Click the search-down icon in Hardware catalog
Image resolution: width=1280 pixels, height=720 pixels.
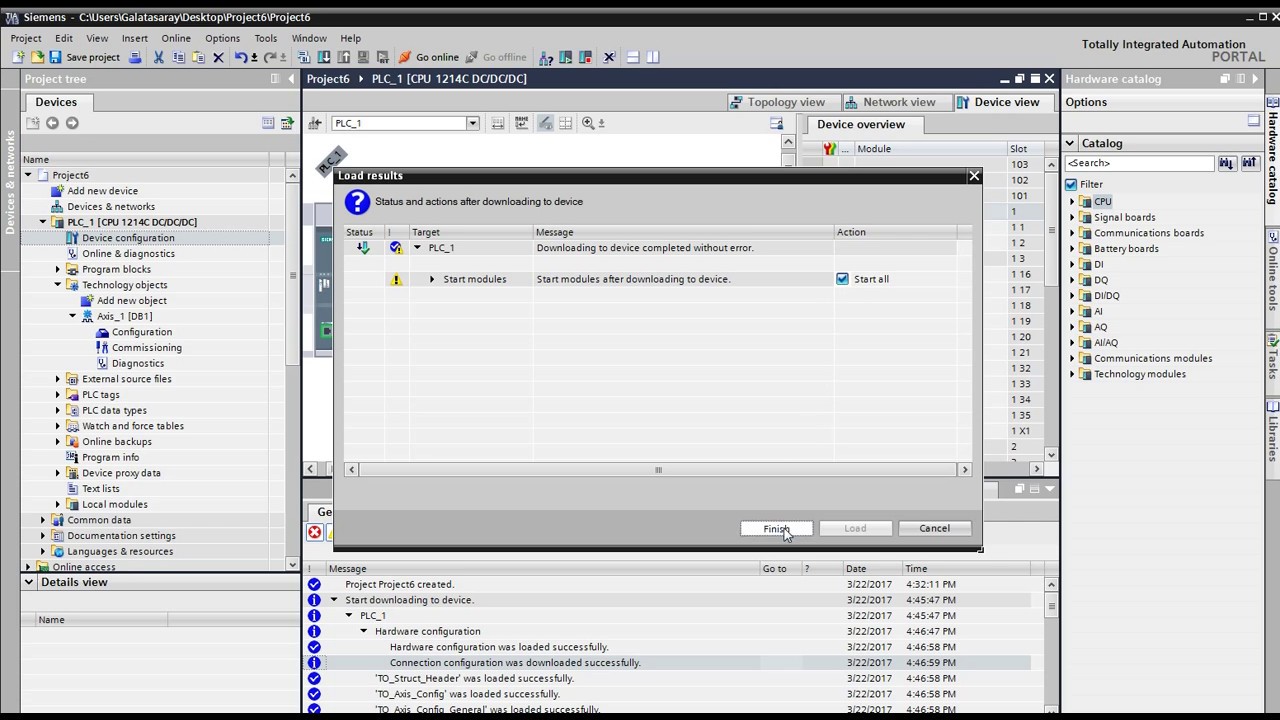click(1227, 163)
